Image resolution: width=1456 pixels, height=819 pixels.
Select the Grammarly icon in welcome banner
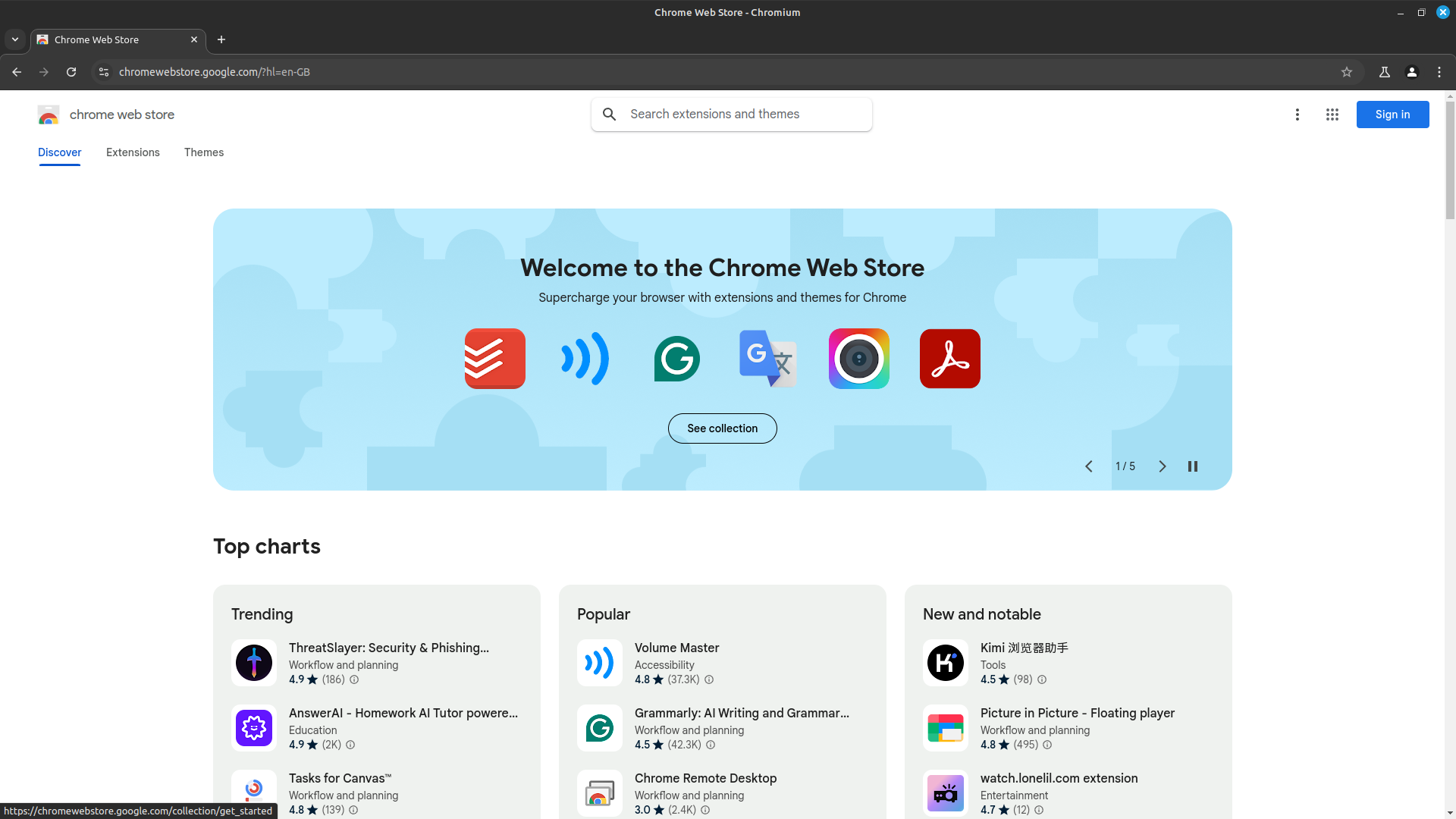tap(676, 359)
